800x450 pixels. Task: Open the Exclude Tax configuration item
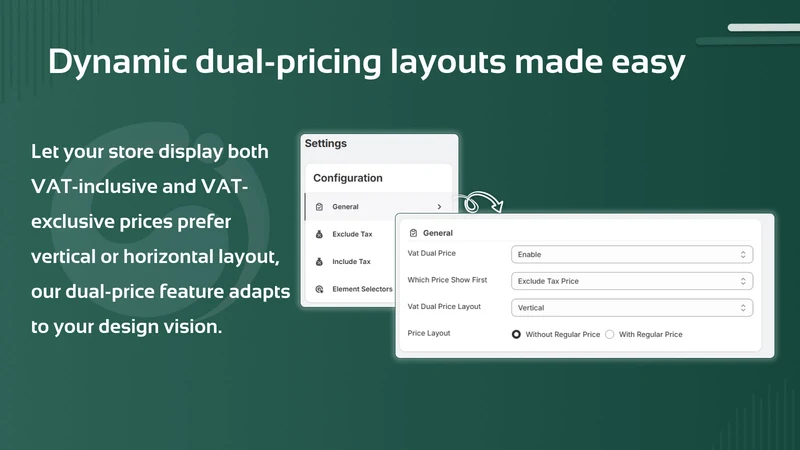click(352, 234)
